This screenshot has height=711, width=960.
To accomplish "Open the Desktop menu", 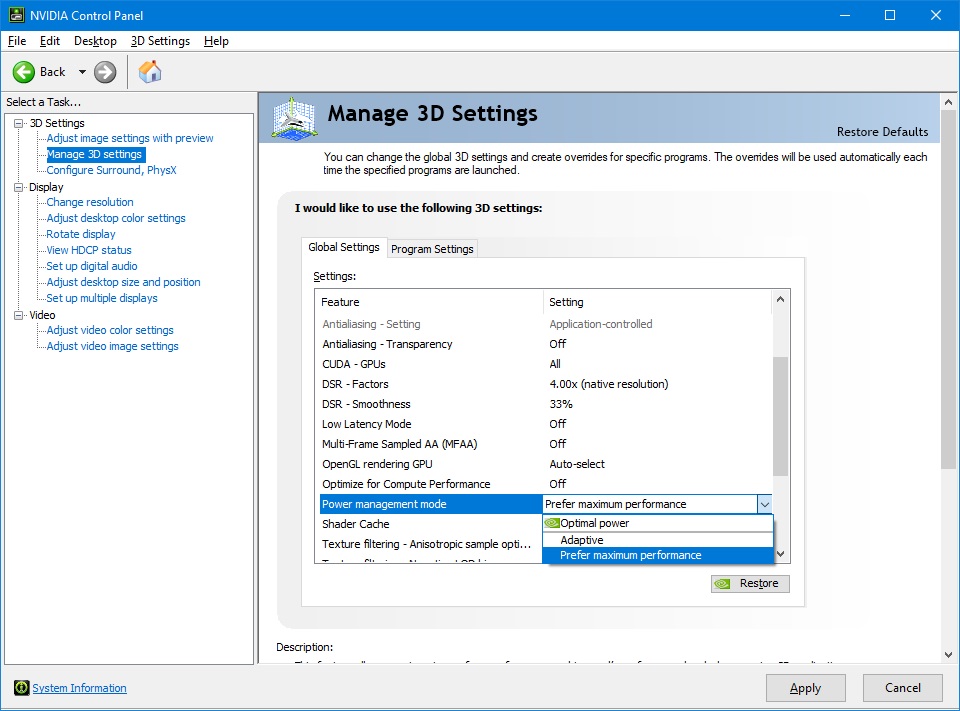I will pyautogui.click(x=95, y=41).
